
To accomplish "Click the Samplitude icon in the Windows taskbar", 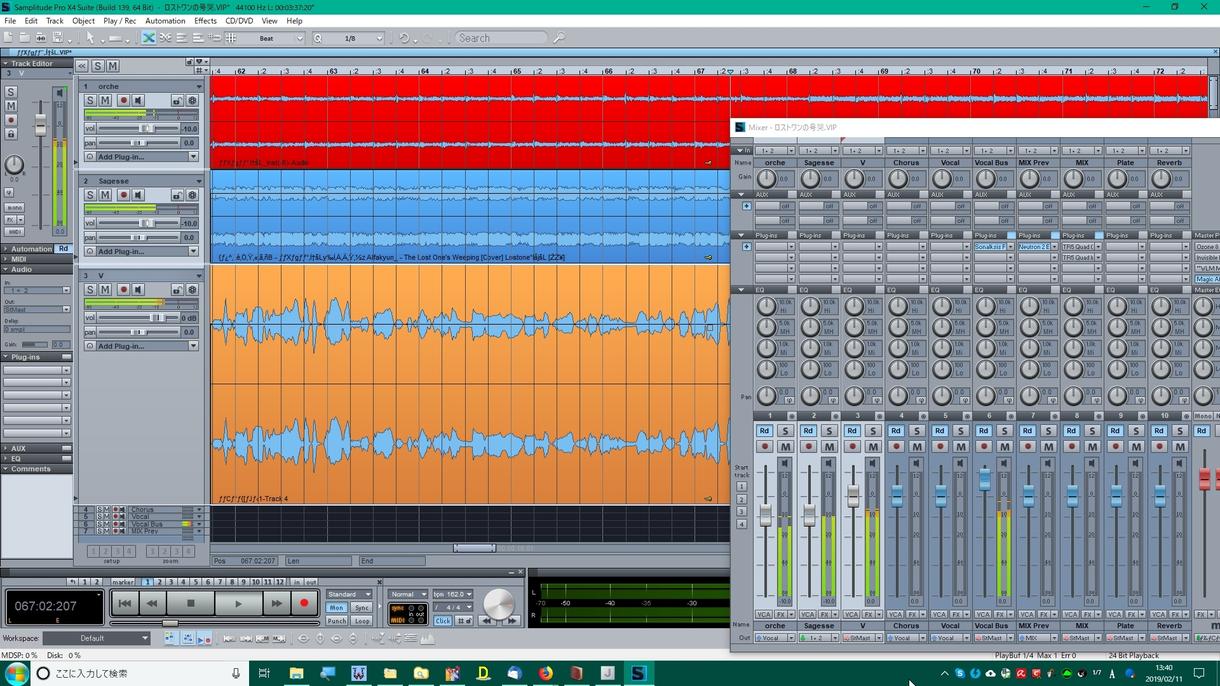I will pyautogui.click(x=638, y=673).
